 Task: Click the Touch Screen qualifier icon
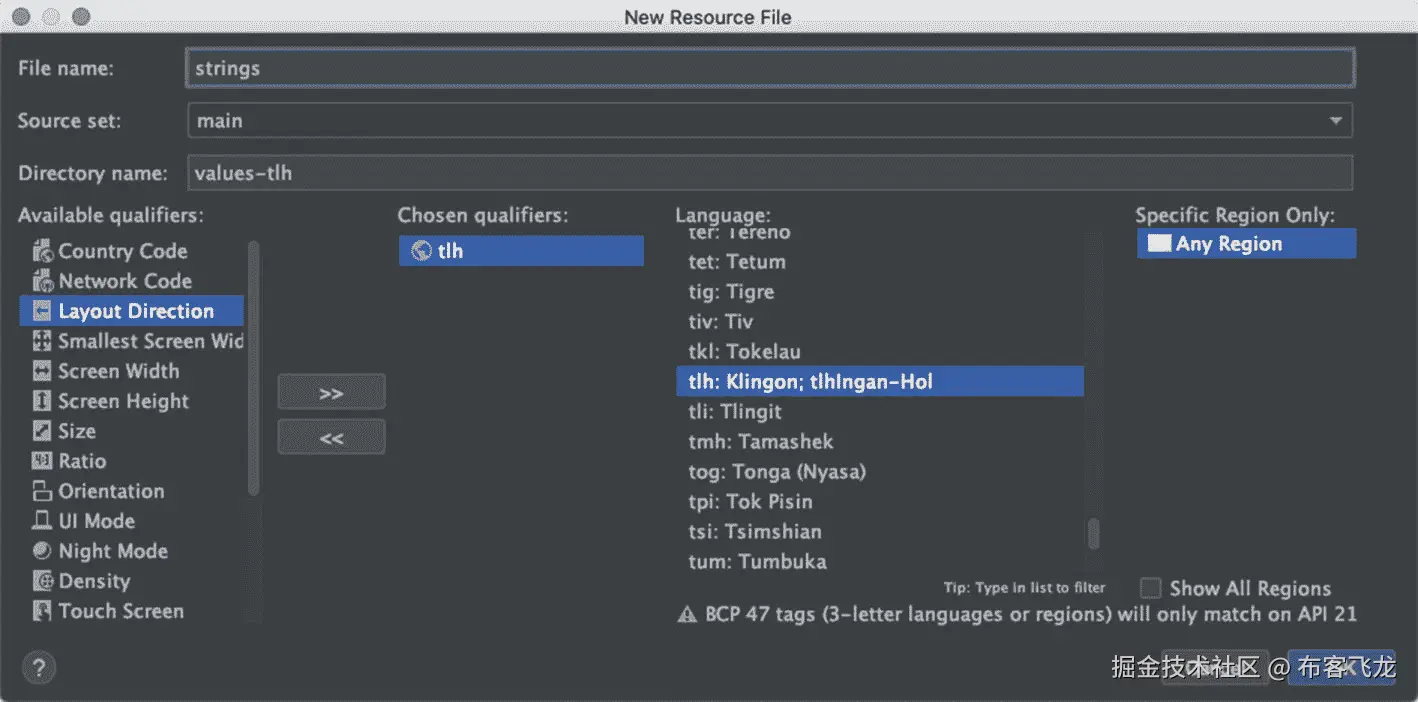click(42, 611)
